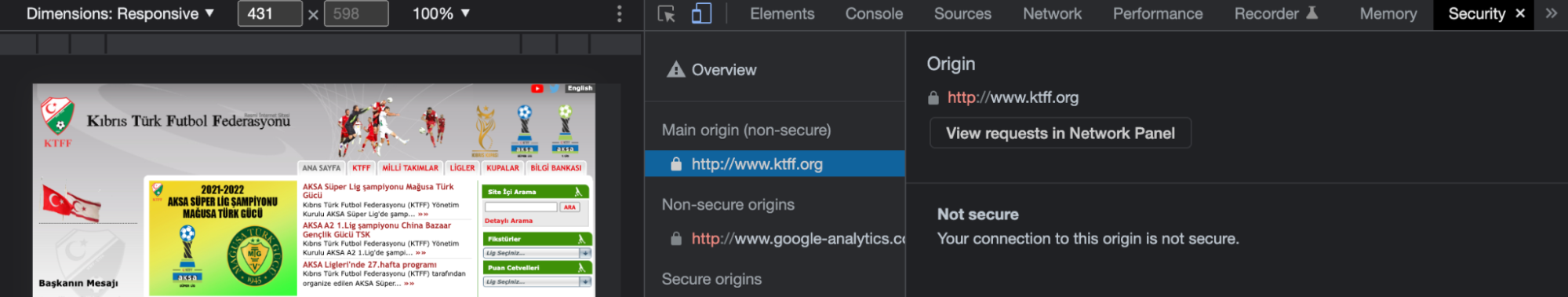Click View requests in Network Panel button

[x=1060, y=134]
